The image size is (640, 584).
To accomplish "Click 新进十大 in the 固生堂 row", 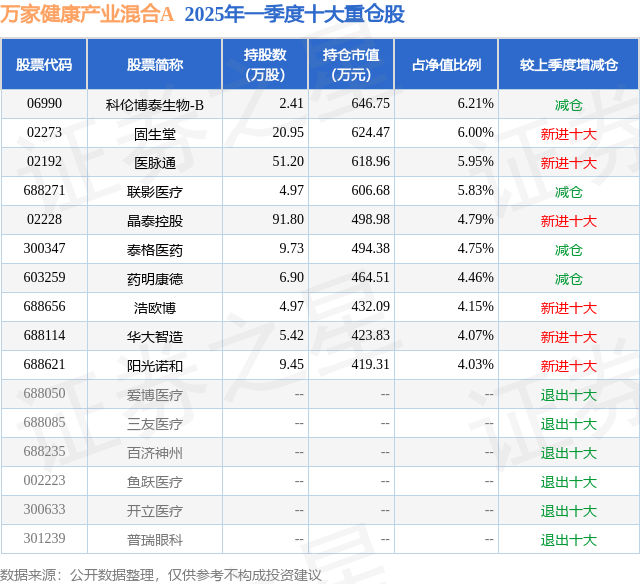I will (x=569, y=134).
